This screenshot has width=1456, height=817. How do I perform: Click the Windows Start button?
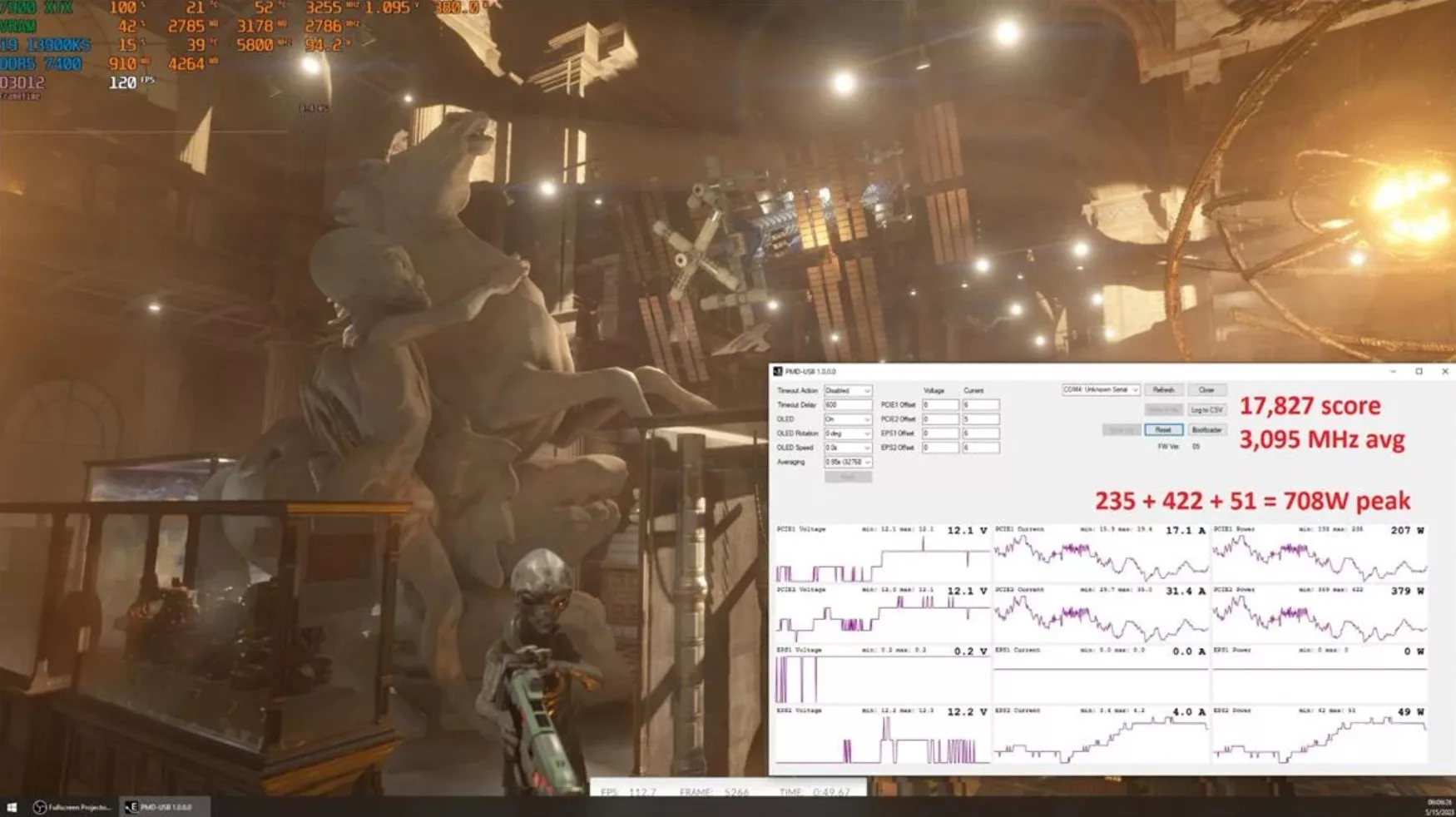point(12,805)
